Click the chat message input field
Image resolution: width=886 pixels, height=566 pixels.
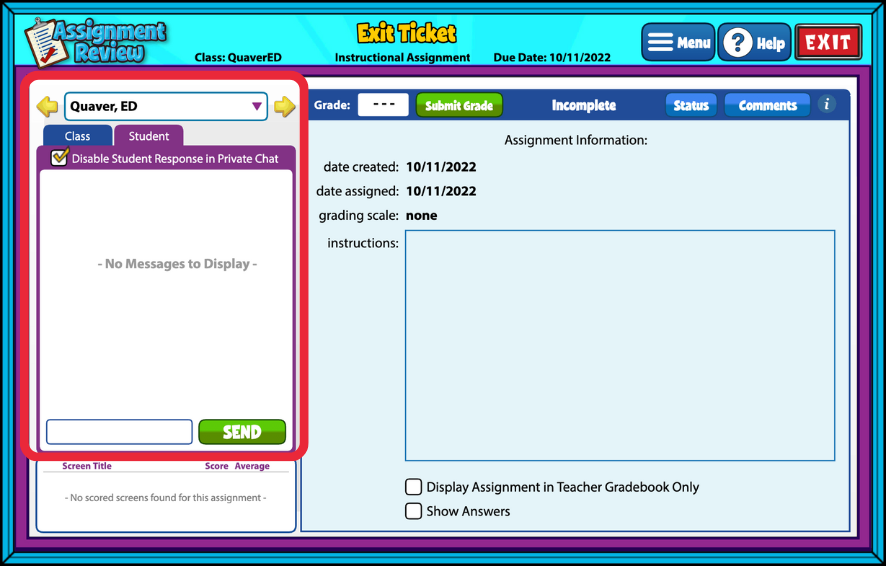119,432
